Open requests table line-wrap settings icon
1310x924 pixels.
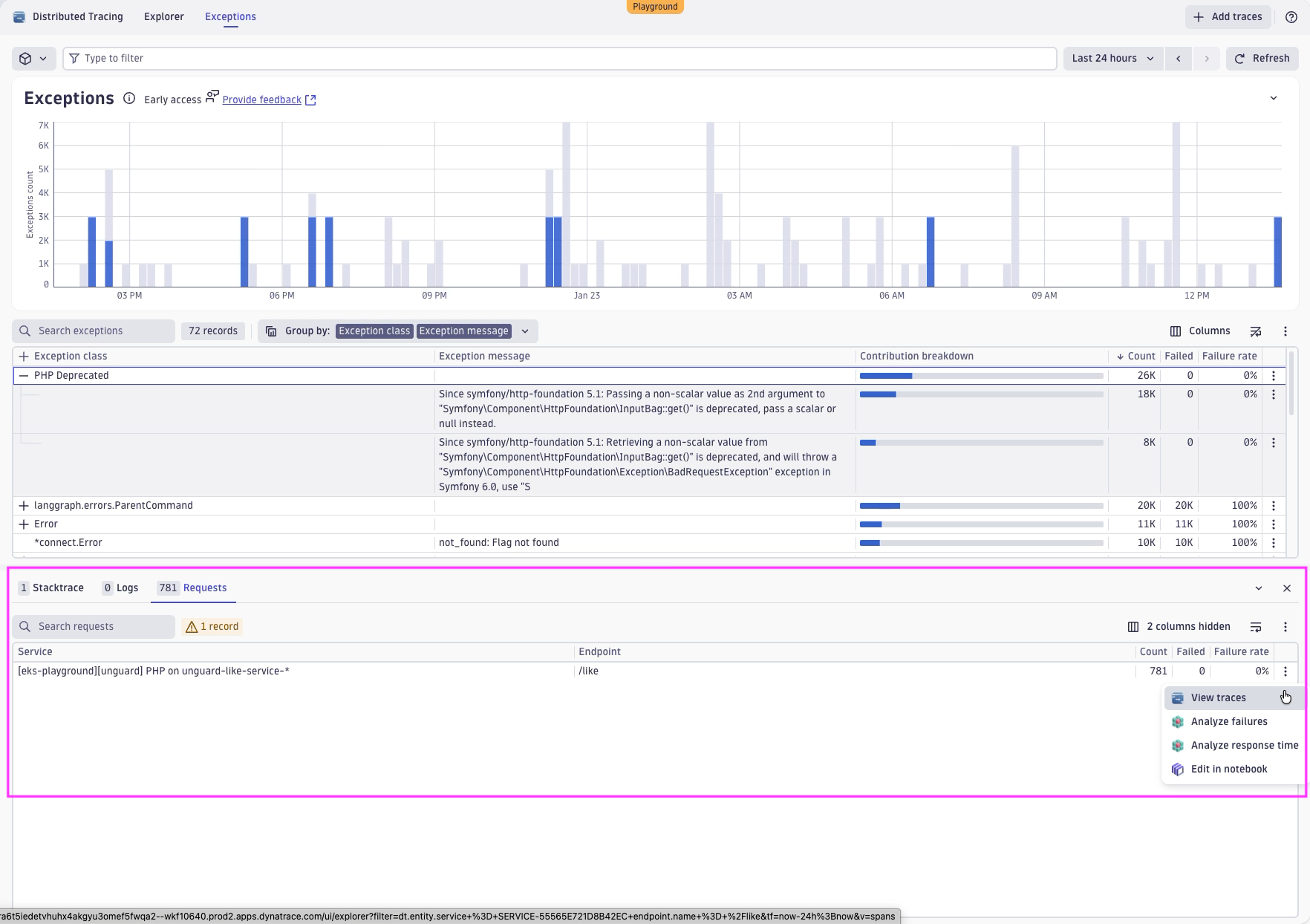pos(1255,627)
